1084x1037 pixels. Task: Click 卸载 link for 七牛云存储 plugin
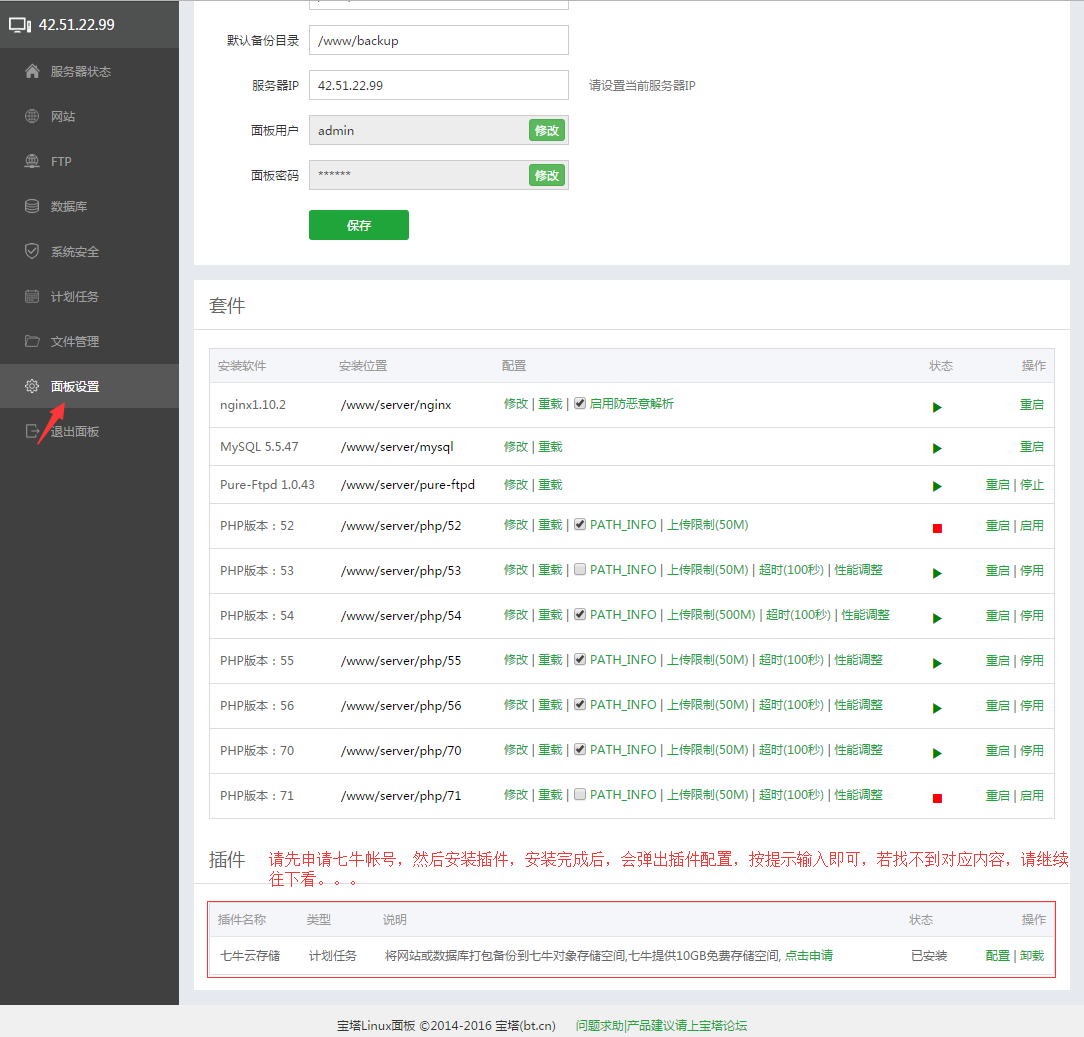click(x=1031, y=955)
